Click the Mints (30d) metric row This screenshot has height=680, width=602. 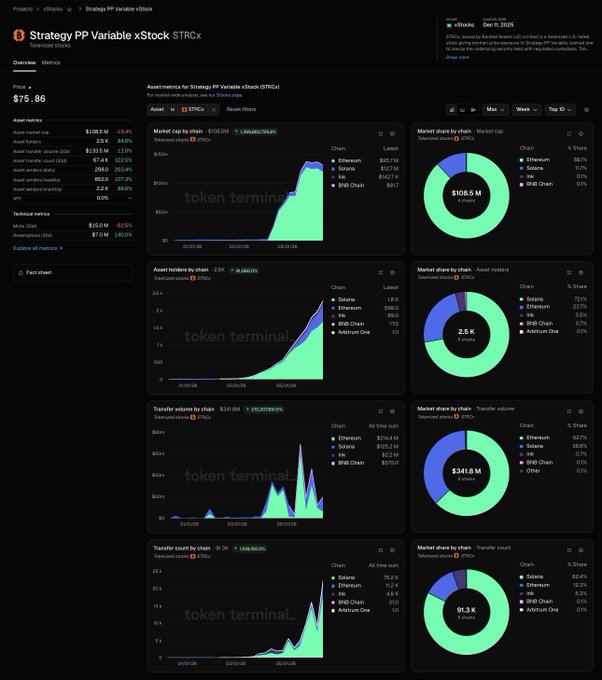click(x=72, y=226)
